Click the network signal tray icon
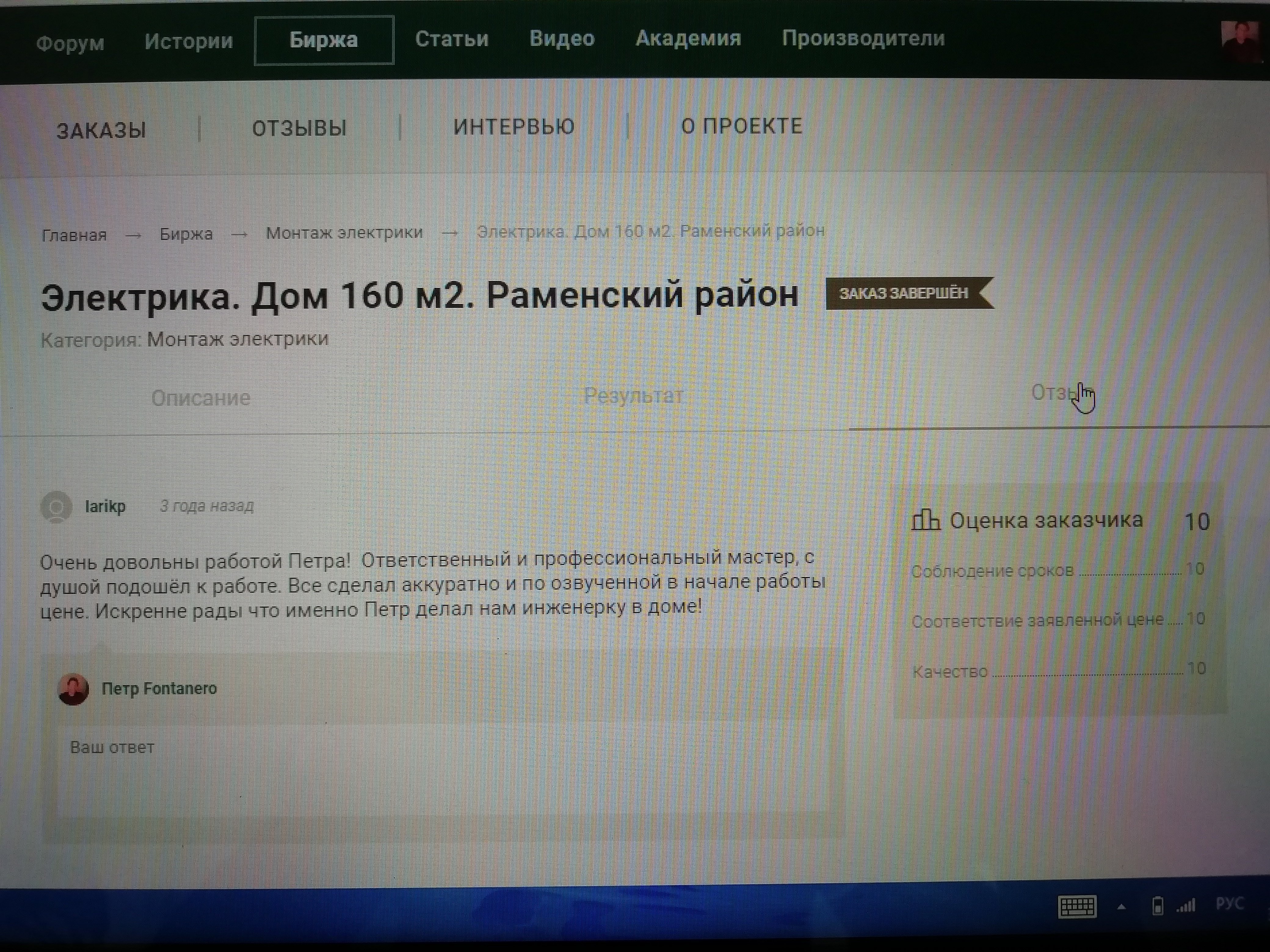1270x952 pixels. point(1186,906)
